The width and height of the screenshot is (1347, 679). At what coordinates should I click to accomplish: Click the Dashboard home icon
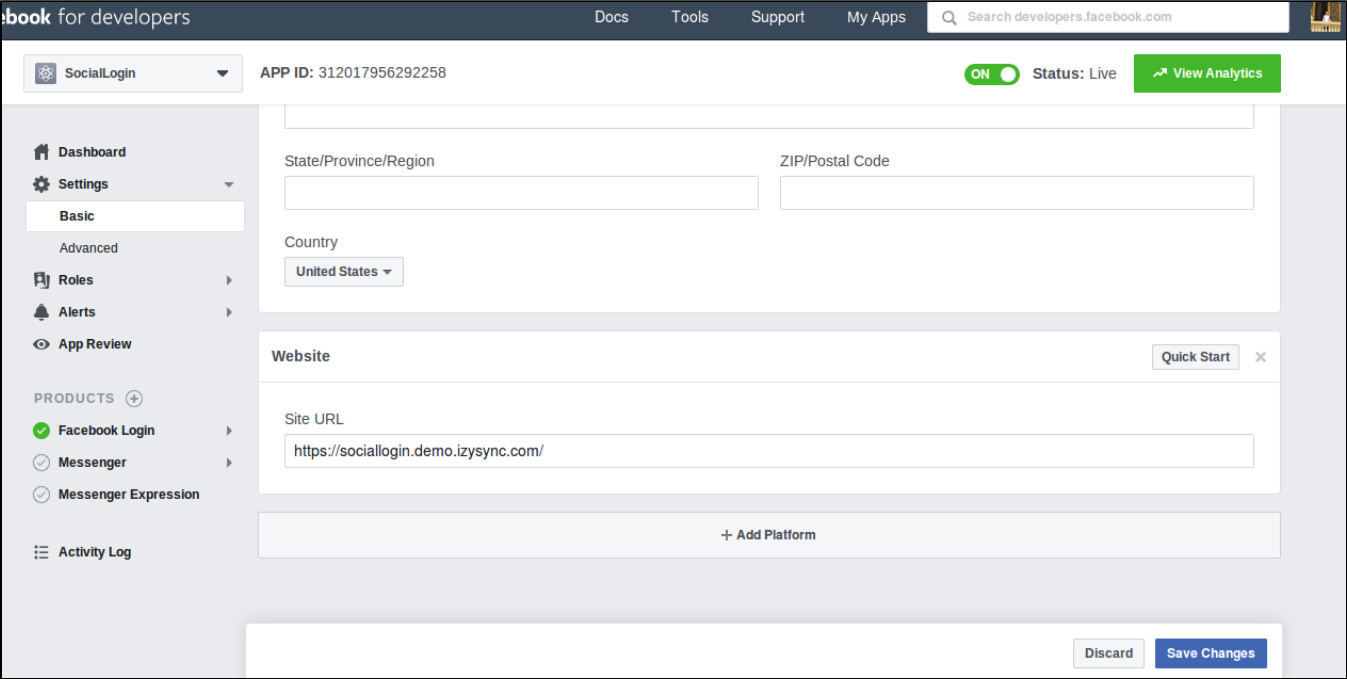[x=41, y=152]
